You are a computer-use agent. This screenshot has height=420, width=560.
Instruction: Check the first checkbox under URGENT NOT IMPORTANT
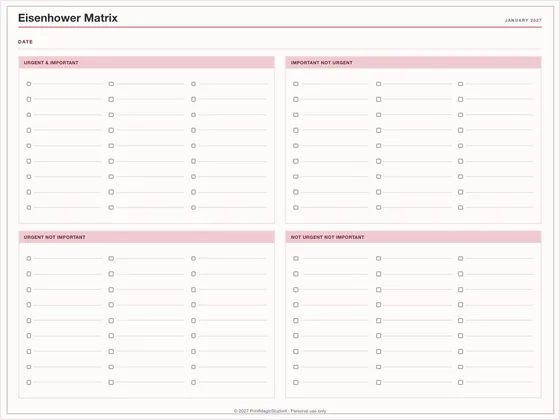coord(29,258)
